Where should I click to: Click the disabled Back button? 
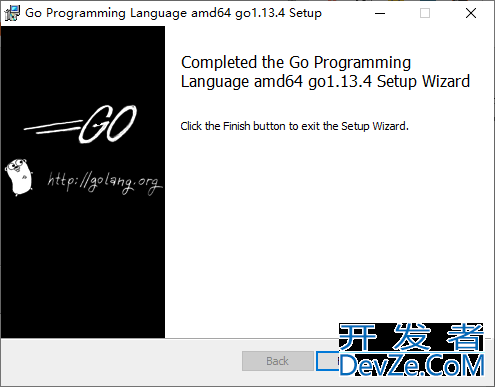(278, 361)
